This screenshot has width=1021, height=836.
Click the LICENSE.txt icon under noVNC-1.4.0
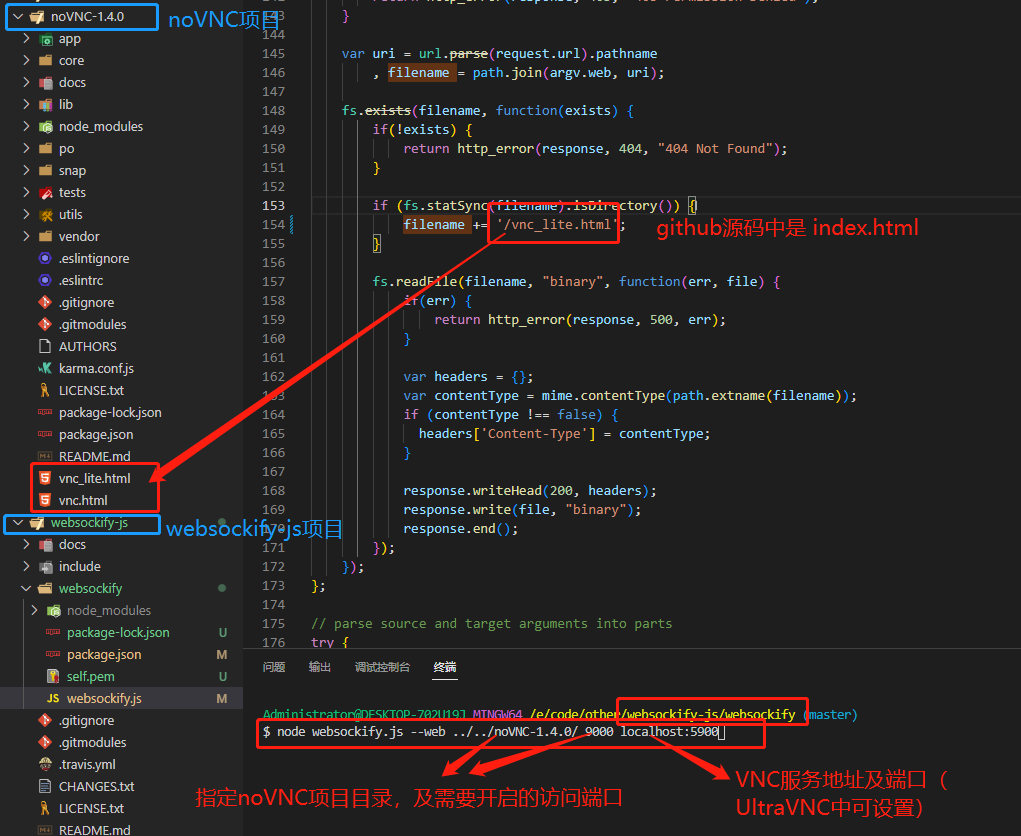[45, 391]
